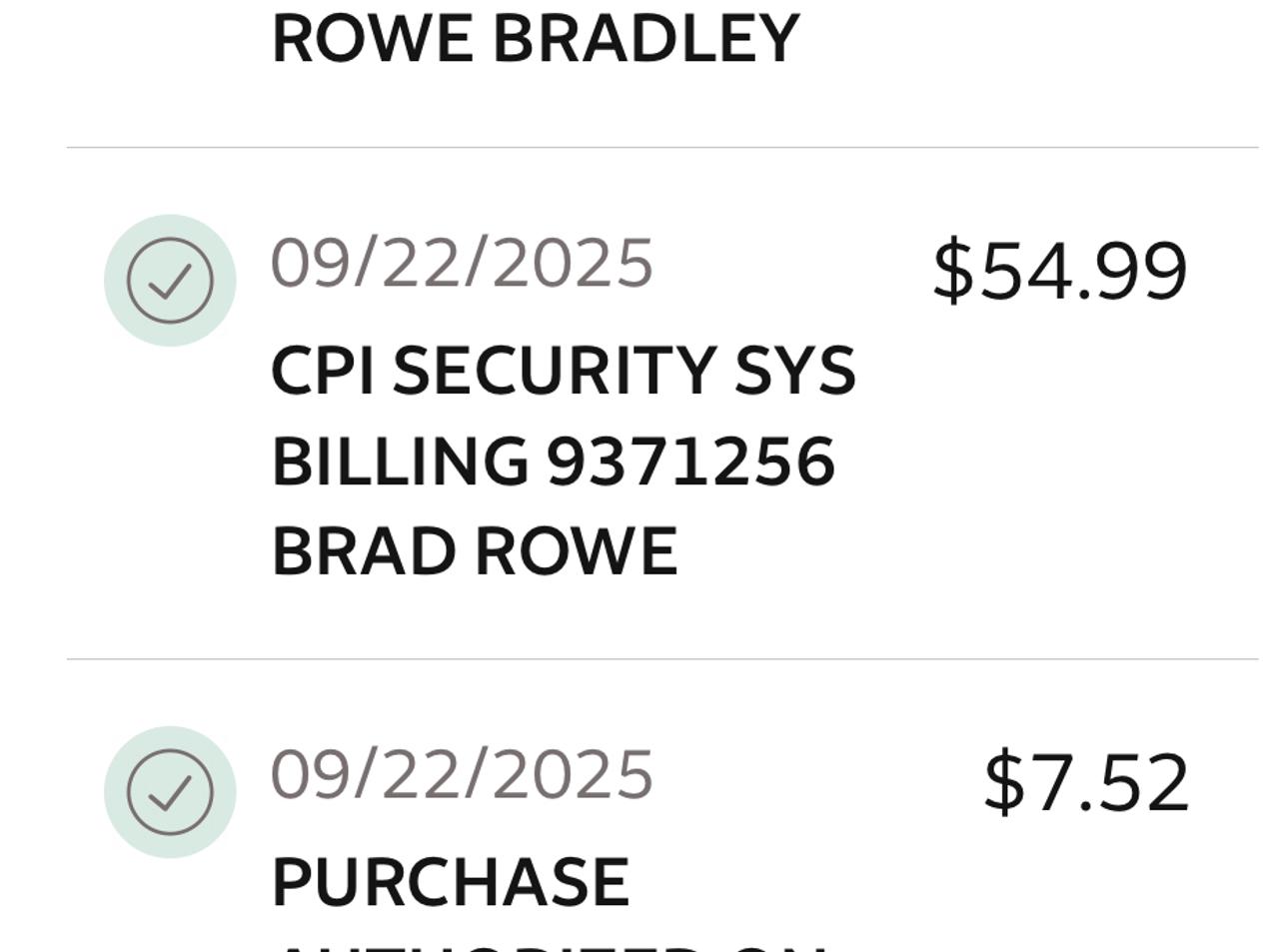The width and height of the screenshot is (1279, 952).
Task: Select the $7.52 transaction amount
Action: pos(1086,783)
